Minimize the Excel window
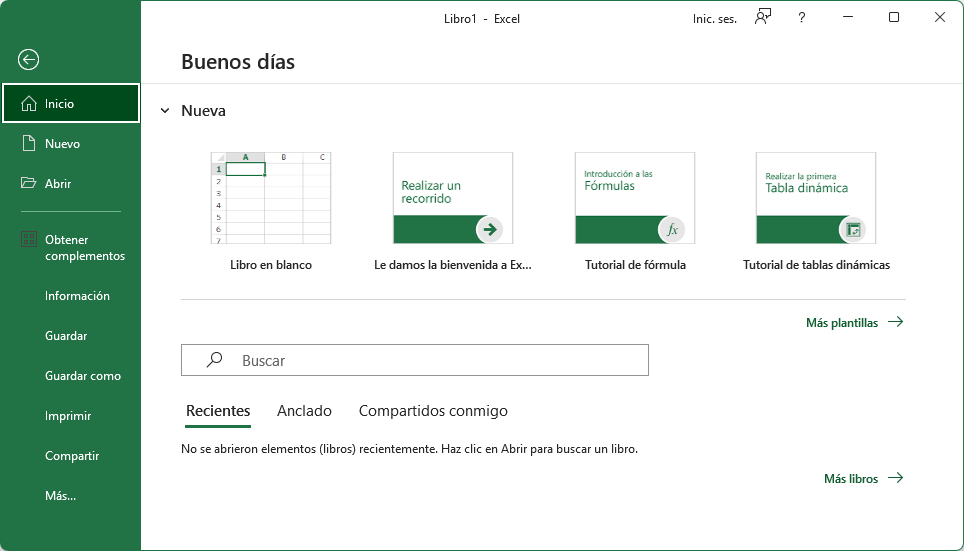This screenshot has height=551, width=964. pyautogui.click(x=848, y=17)
